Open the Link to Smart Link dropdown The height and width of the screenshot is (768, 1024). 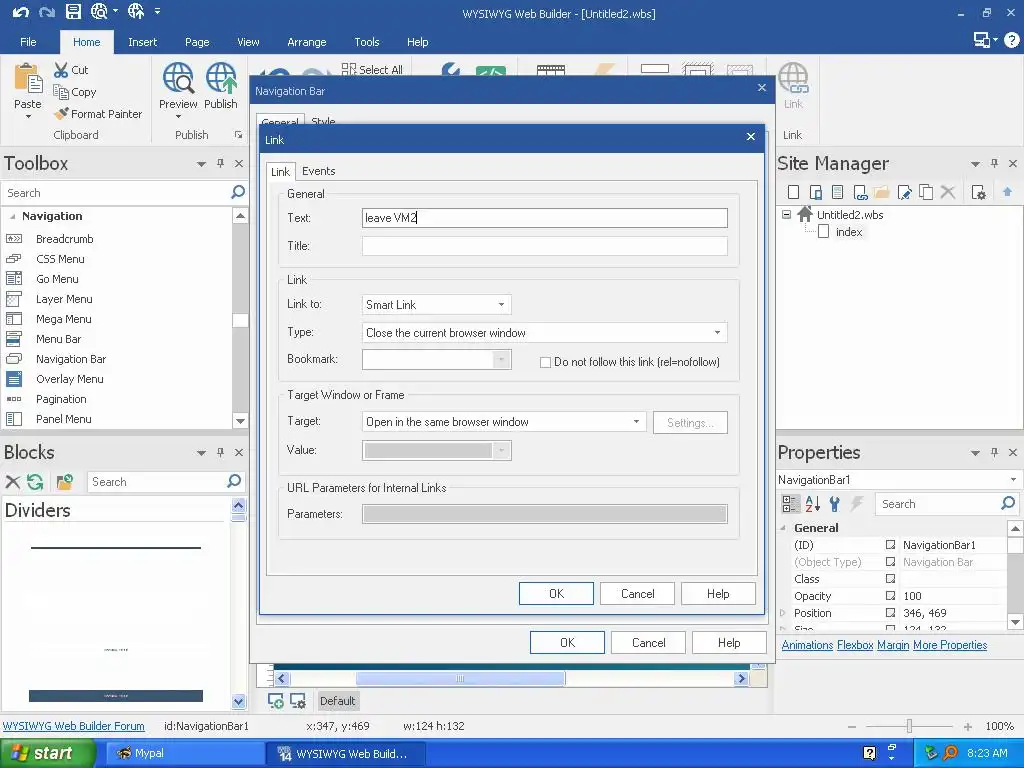[502, 304]
